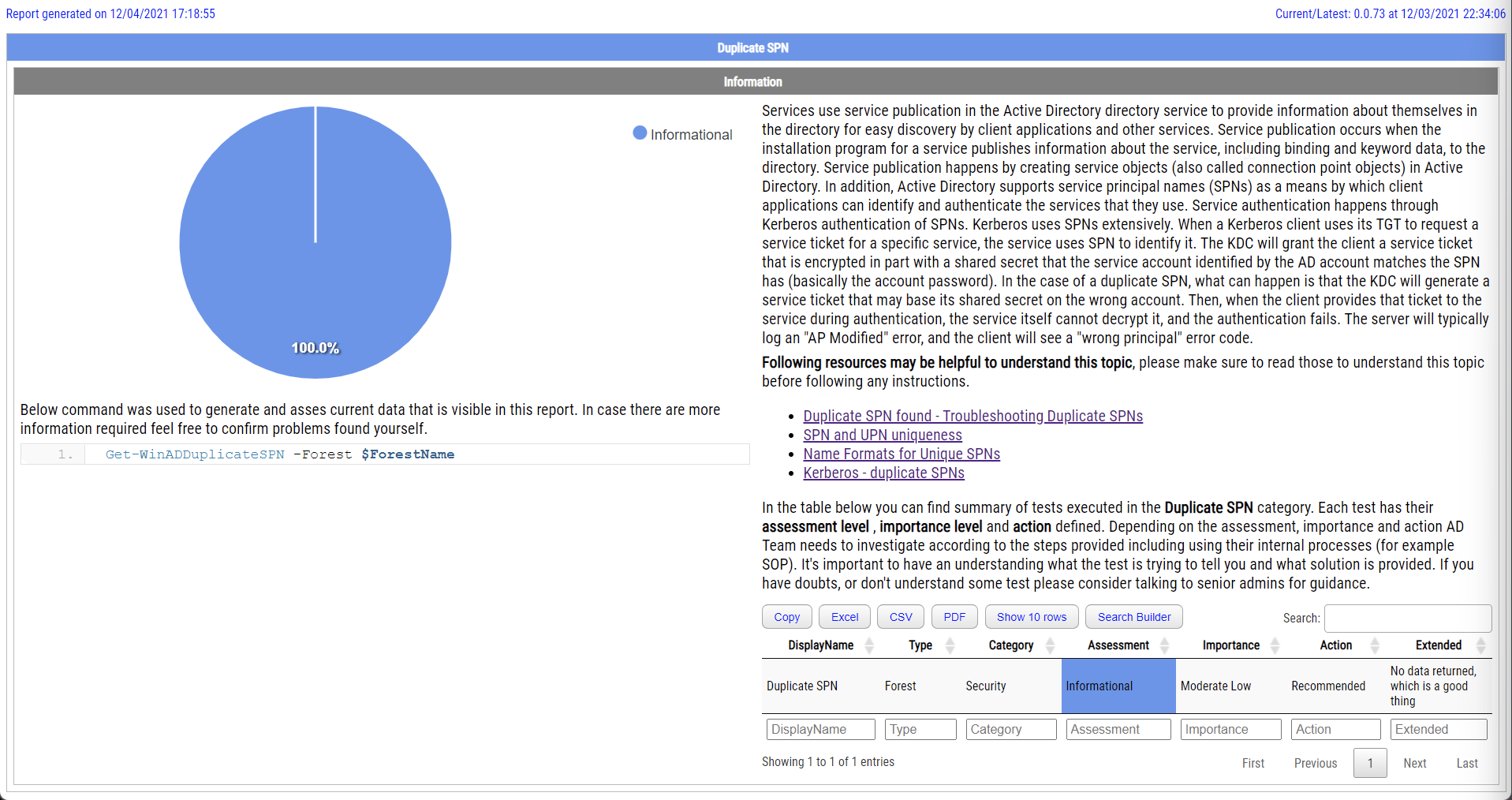This screenshot has width=1512, height=800.
Task: Click sort icon beside Action header
Action: (1375, 645)
